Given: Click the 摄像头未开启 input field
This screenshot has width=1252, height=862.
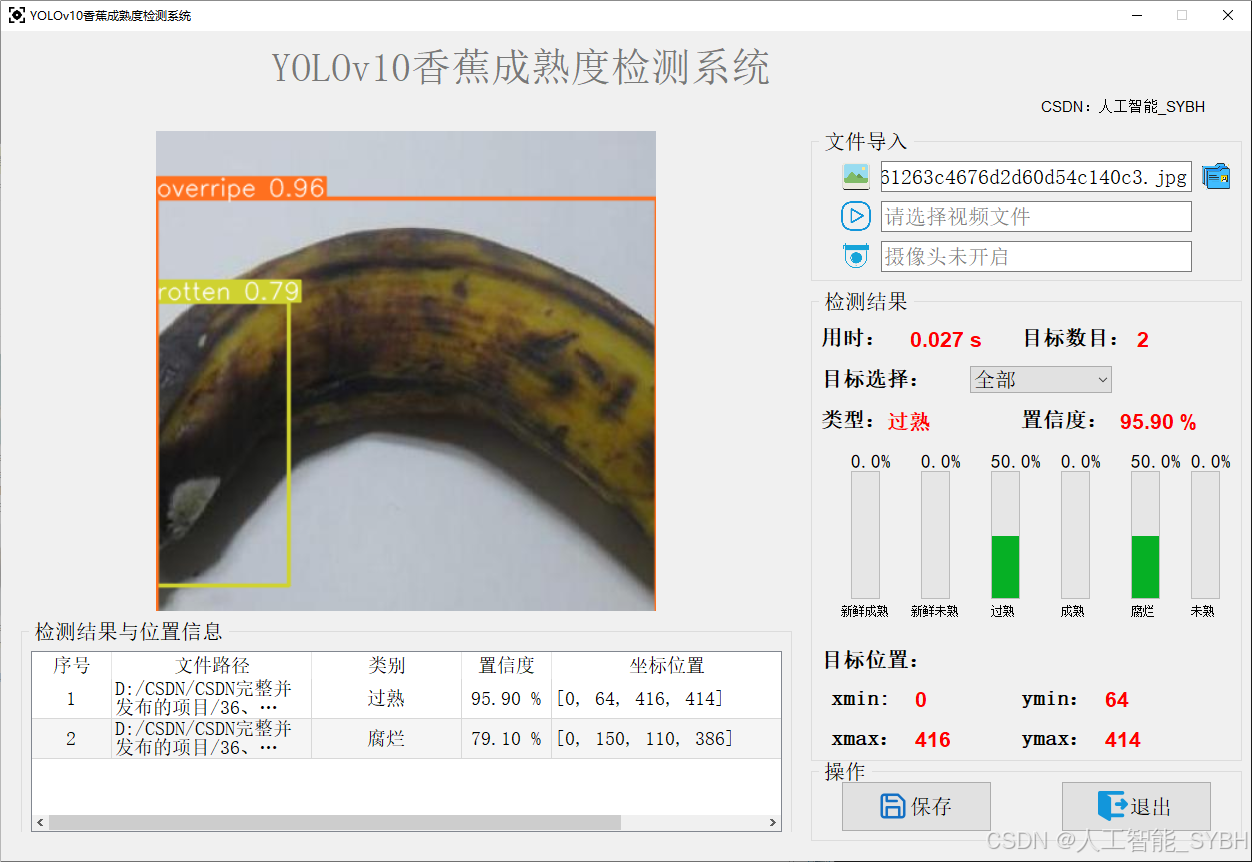Looking at the screenshot, I should click(1036, 256).
